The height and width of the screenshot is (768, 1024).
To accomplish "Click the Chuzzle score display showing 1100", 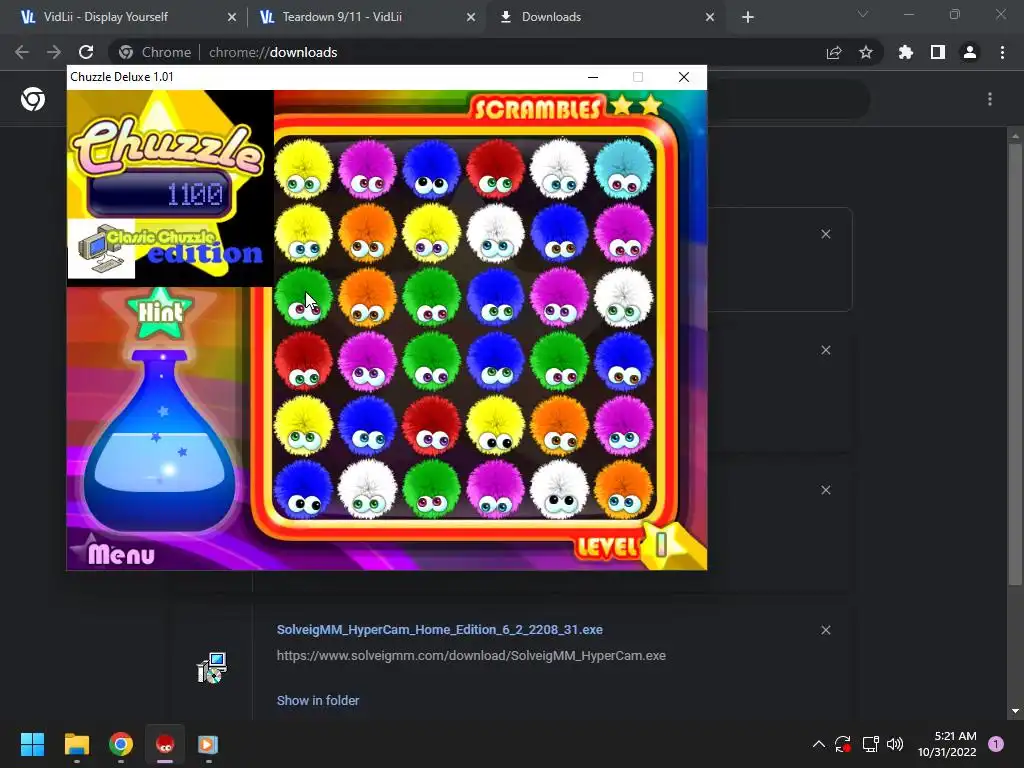I will (161, 194).
